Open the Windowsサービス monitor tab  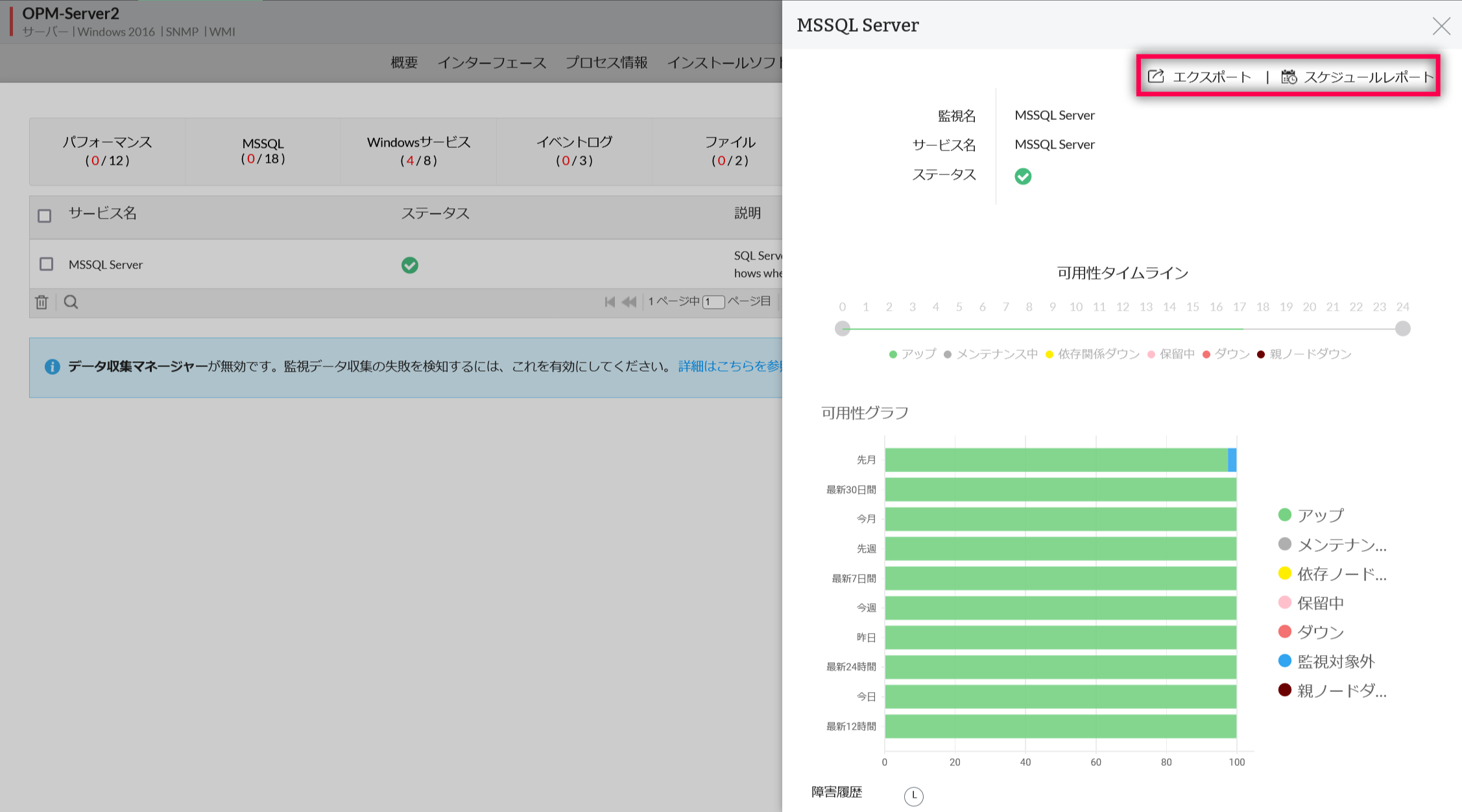point(418,150)
